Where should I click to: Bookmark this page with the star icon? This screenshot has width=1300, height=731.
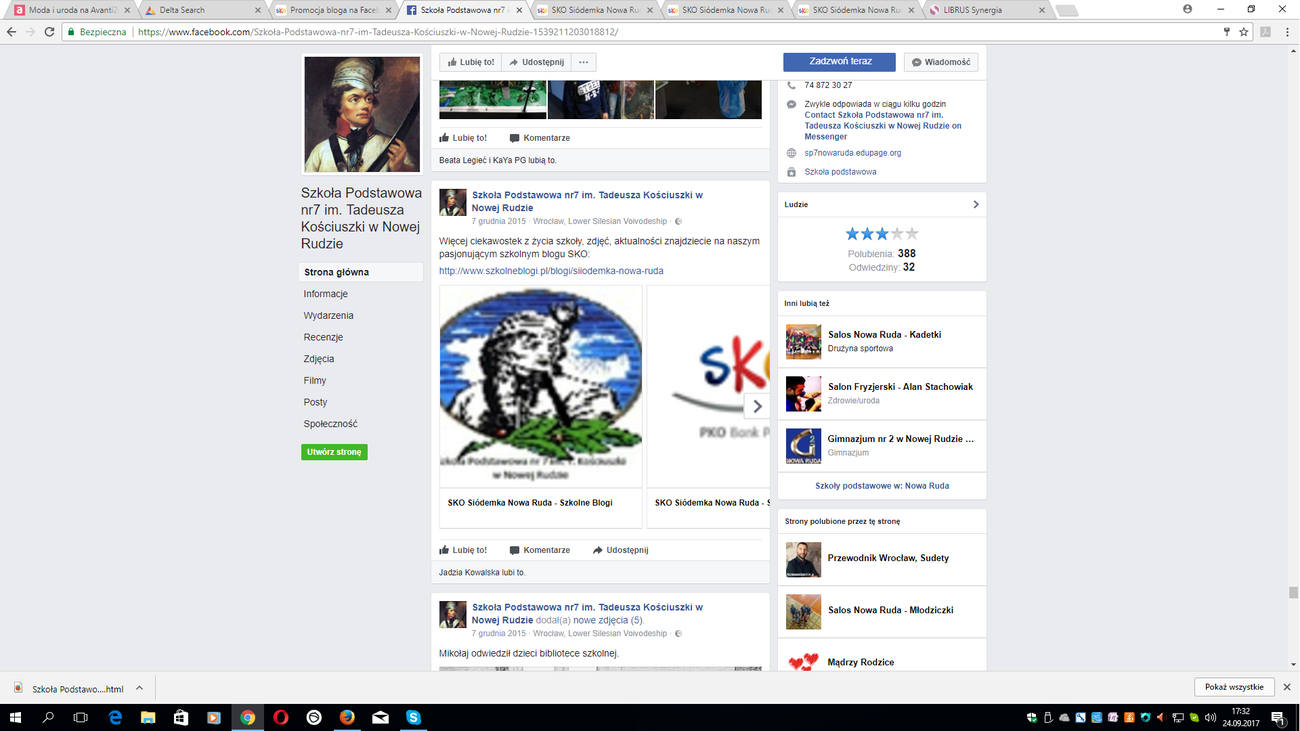(x=1244, y=32)
